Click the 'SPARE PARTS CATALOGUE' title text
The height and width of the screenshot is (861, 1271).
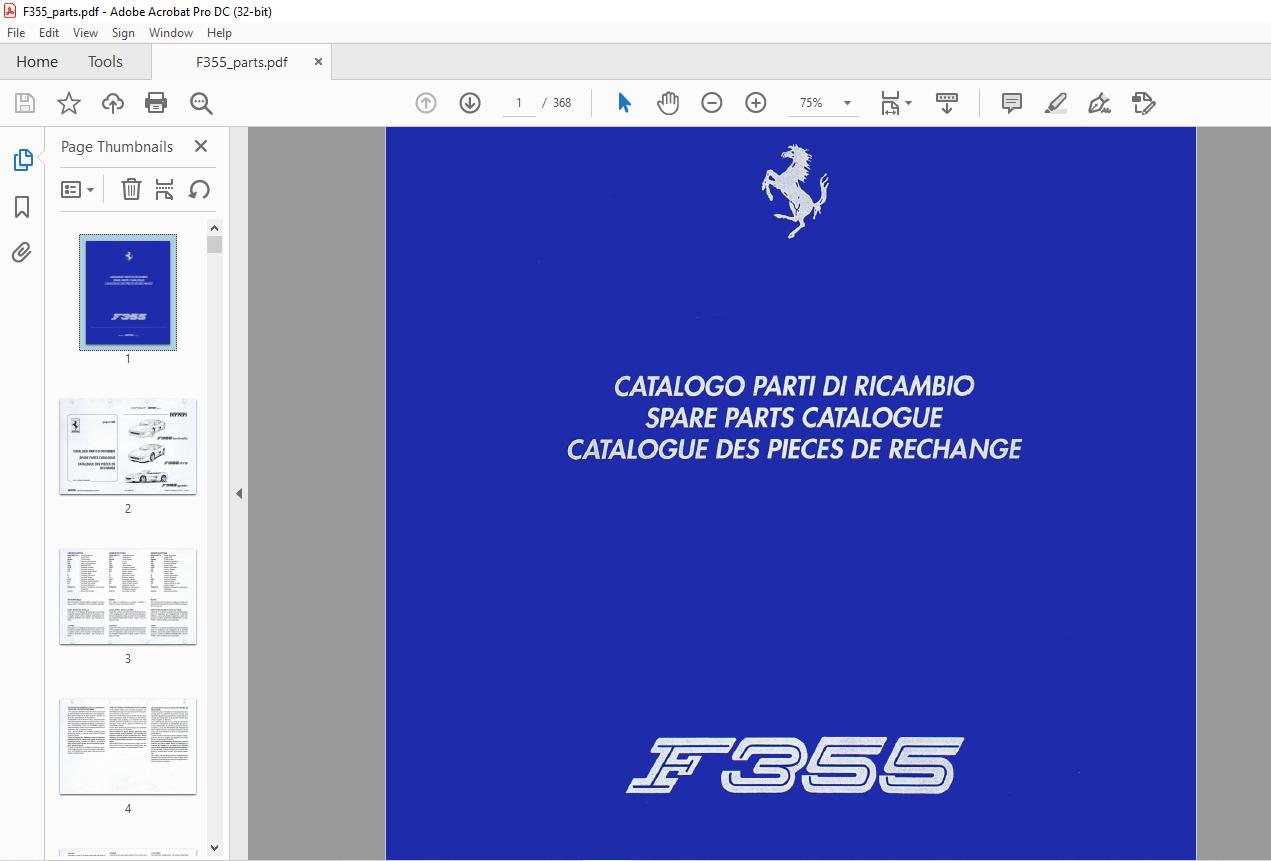tap(794, 417)
